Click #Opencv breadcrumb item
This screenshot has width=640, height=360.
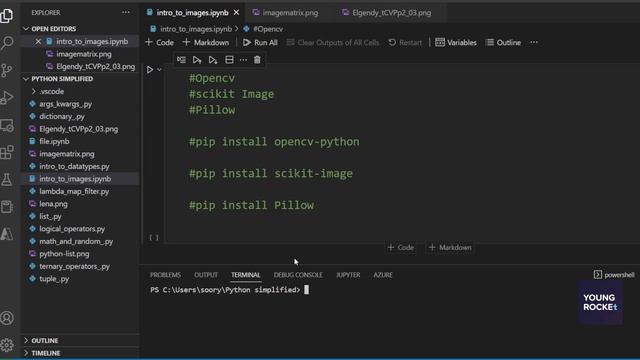[263, 29]
